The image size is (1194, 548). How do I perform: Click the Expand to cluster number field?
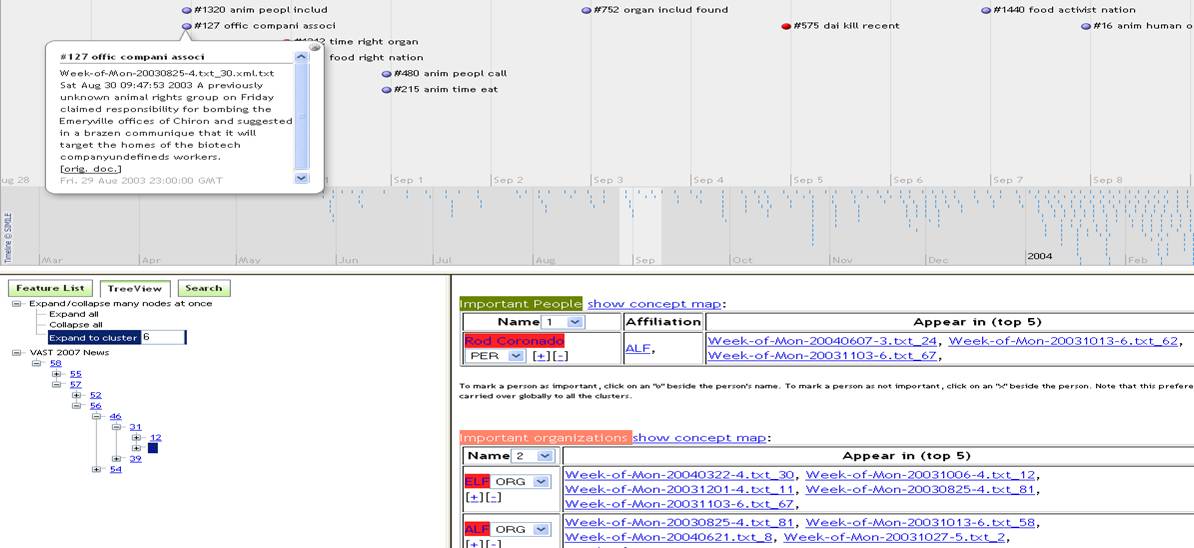point(163,338)
